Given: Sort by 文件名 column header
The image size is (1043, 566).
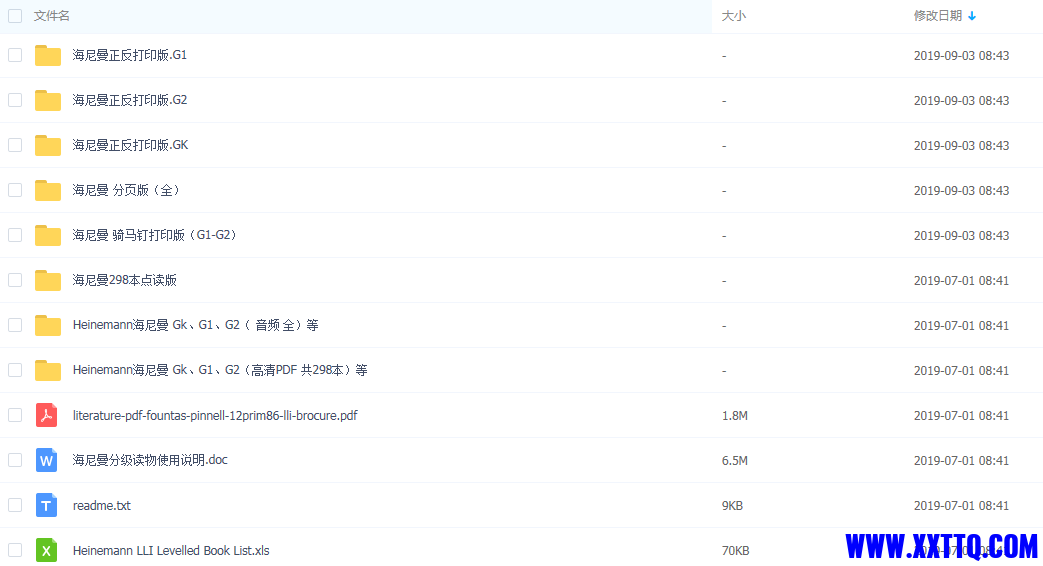Looking at the screenshot, I should tap(52, 16).
